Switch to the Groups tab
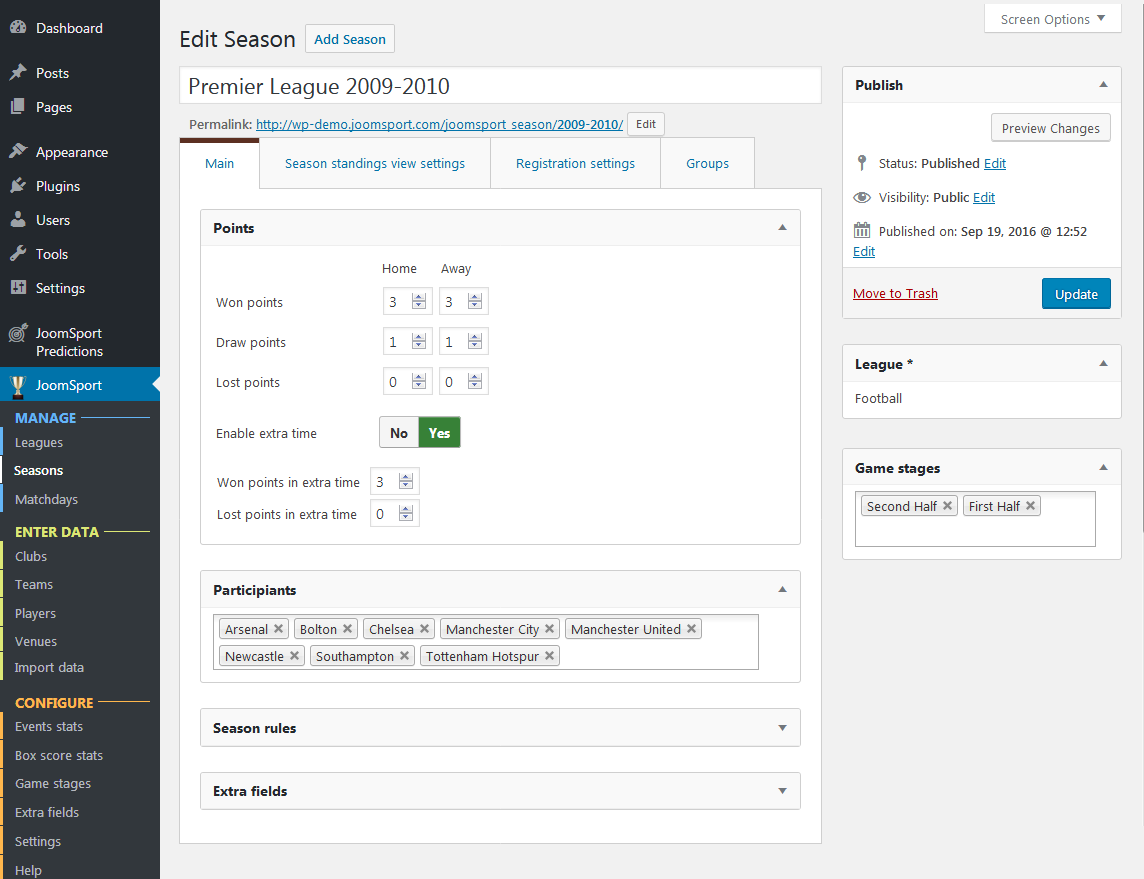 [x=707, y=163]
